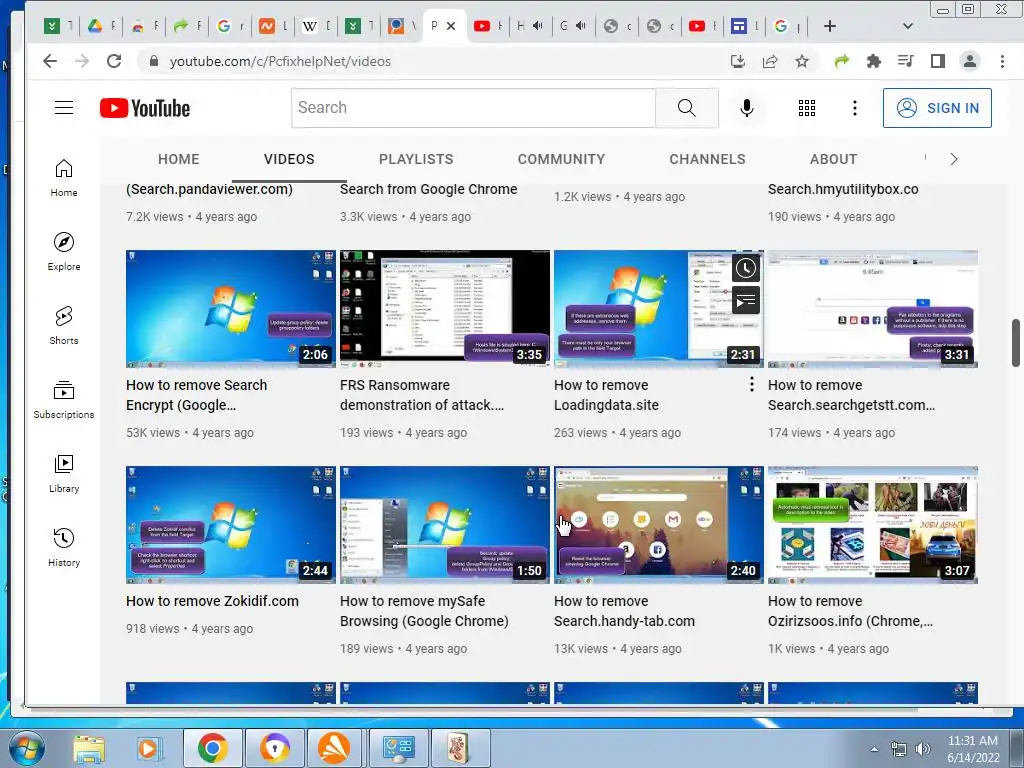The width and height of the screenshot is (1024, 768).
Task: Open Chrome three-dot menu
Action: tap(1002, 61)
